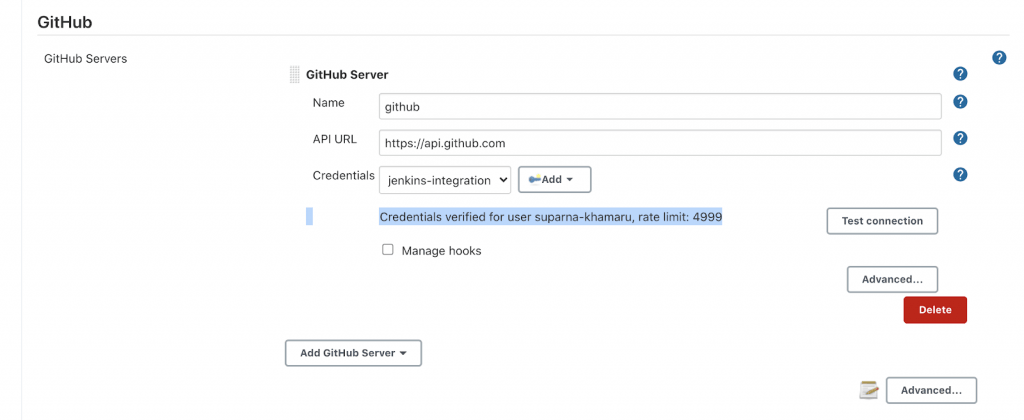Click help icon next to Name field
This screenshot has width=1024, height=420.
click(960, 102)
